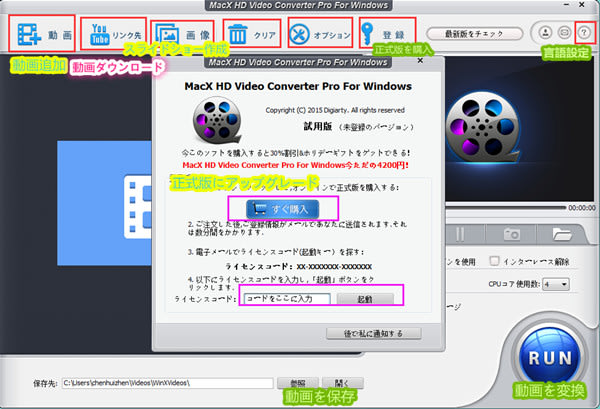Click the 保存先 path field

click(x=168, y=383)
